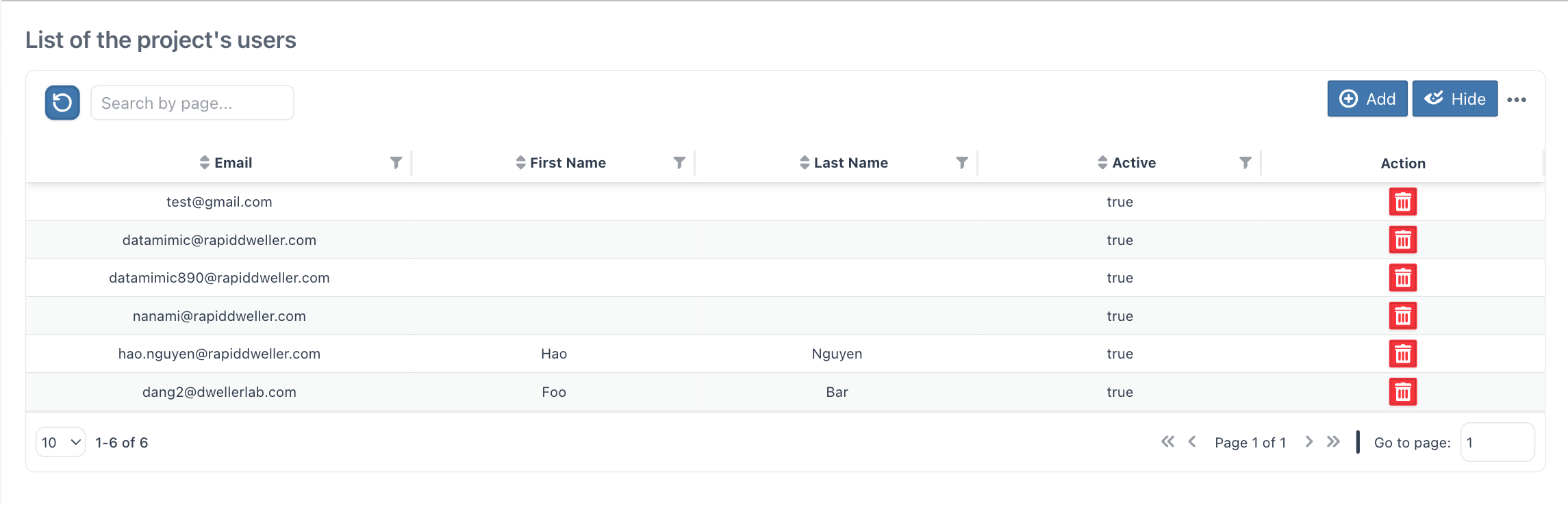Open the Email column filter
This screenshot has height=505, width=1568.
click(x=396, y=163)
